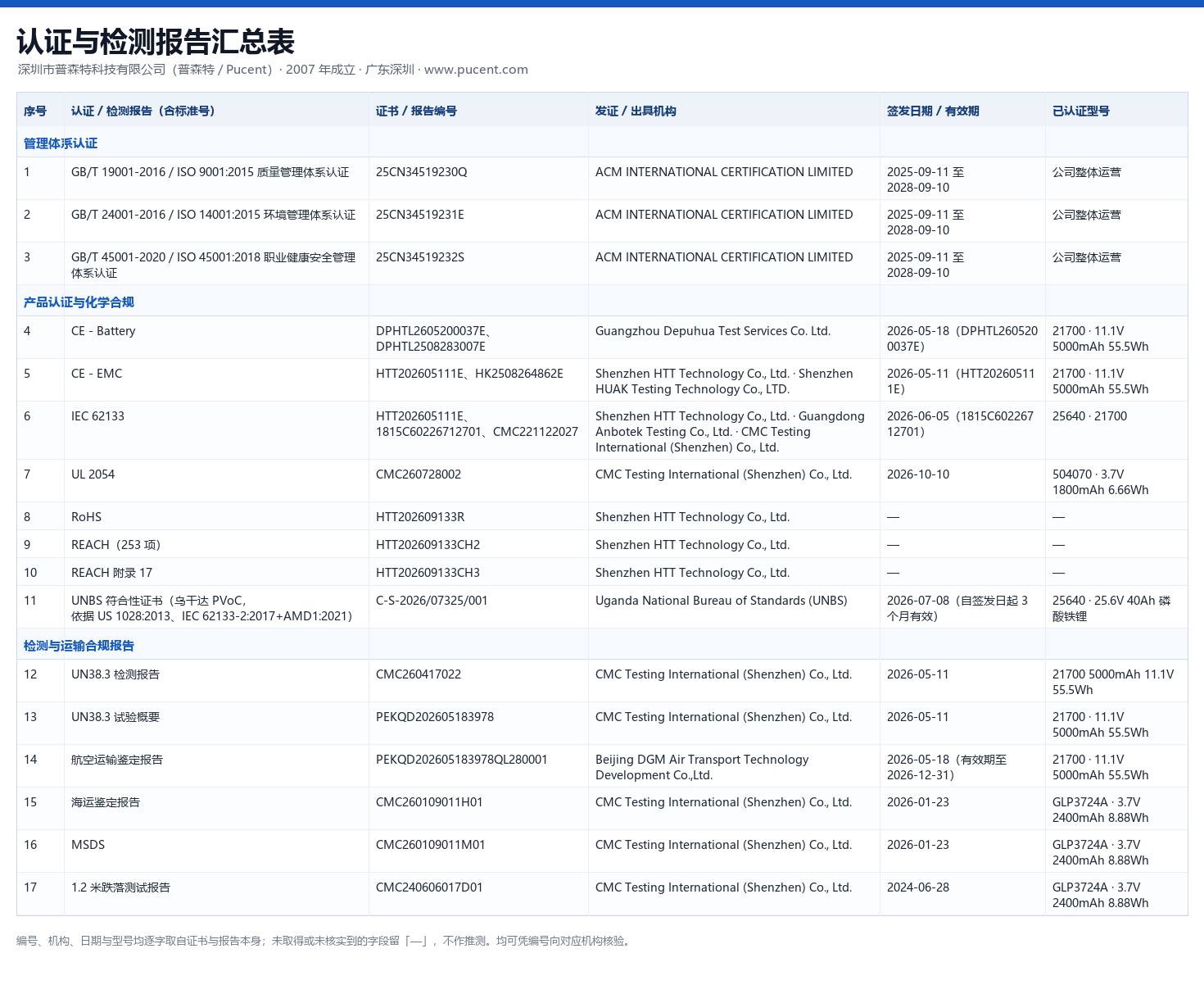The width and height of the screenshot is (1204, 994).
Task: Click the RoHS row label
Action: [x=86, y=517]
